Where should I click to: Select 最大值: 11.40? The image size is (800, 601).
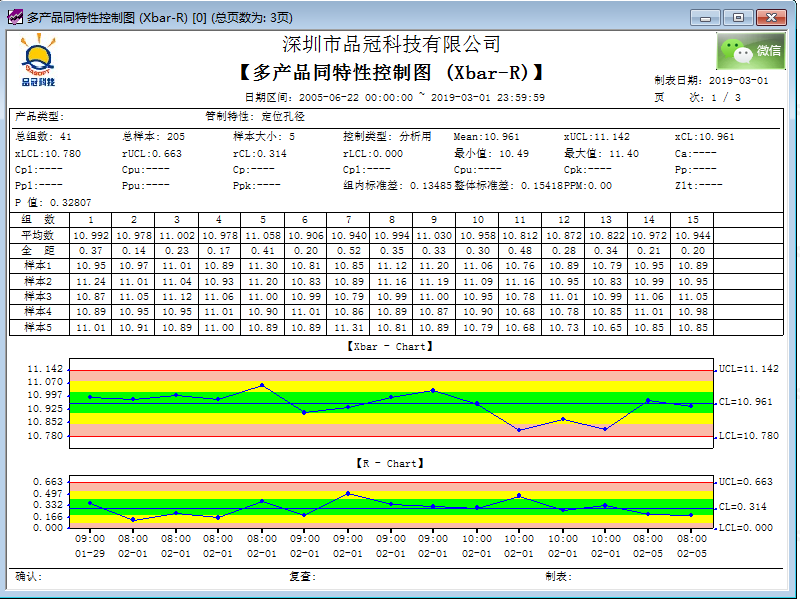click(x=601, y=154)
